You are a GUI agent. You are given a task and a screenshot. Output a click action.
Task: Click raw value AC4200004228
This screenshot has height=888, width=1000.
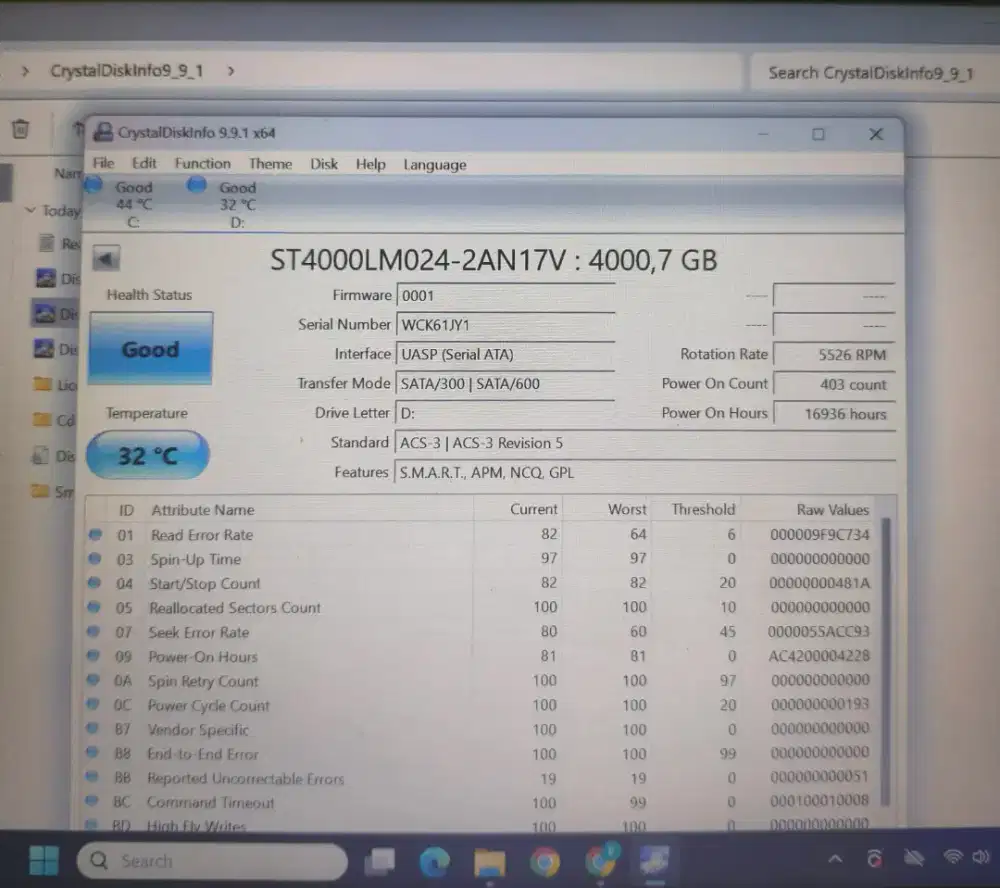pos(819,656)
